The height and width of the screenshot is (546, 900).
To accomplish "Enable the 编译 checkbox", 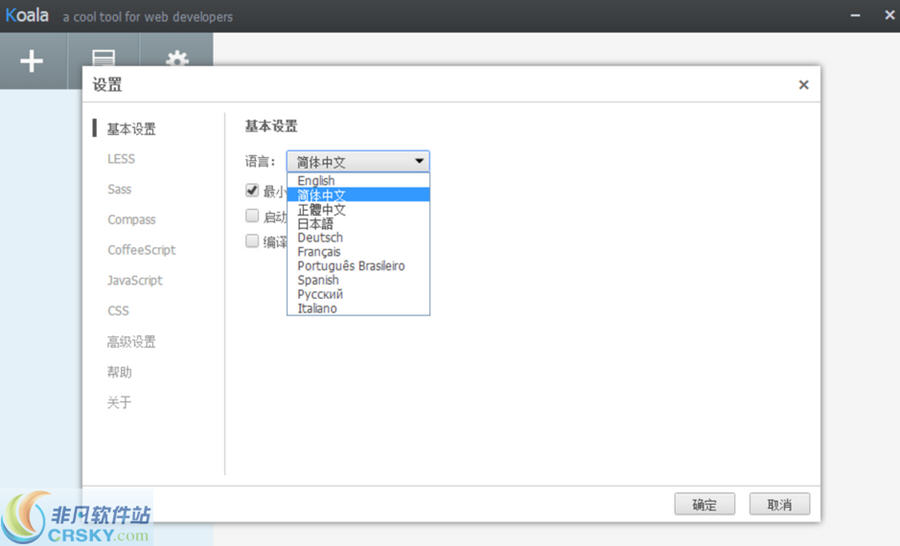I will [252, 241].
